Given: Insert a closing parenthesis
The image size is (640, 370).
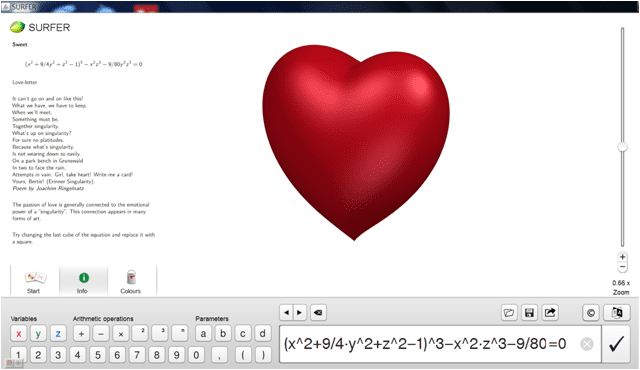Looking at the screenshot, I should click(x=263, y=354).
